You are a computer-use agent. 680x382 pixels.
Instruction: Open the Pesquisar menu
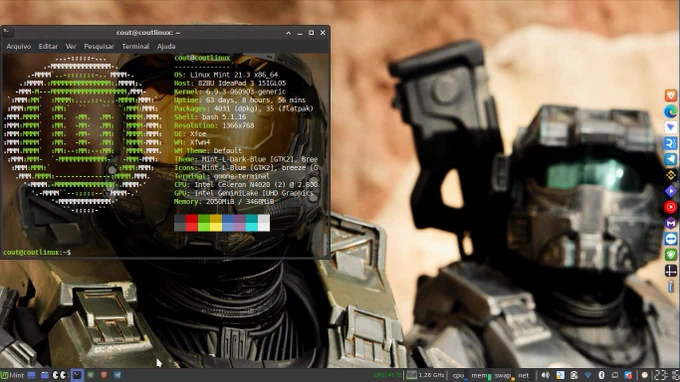click(99, 46)
